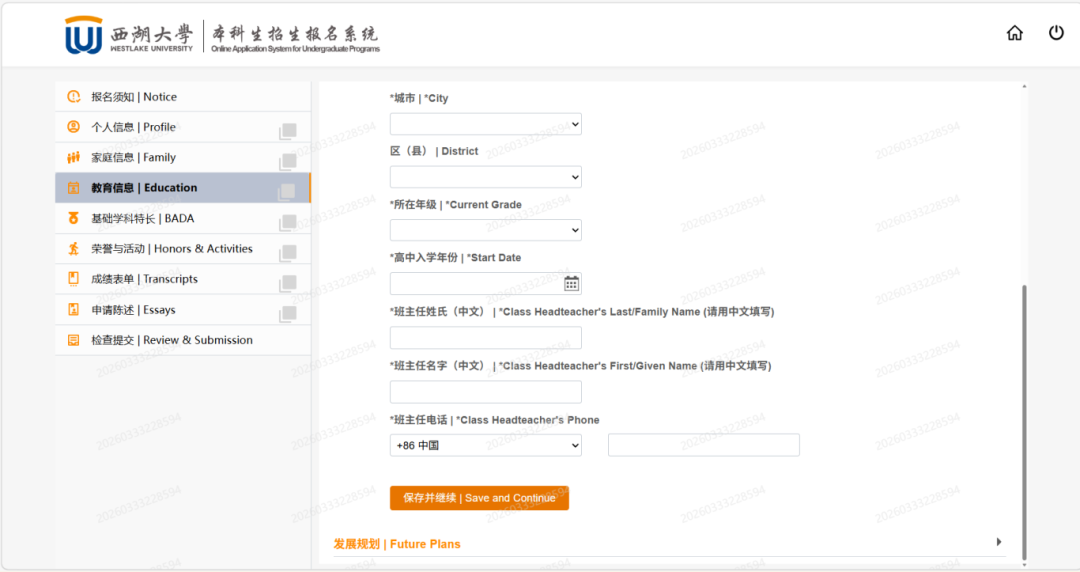
Task: Click the Save and Continue button
Action: point(479,498)
